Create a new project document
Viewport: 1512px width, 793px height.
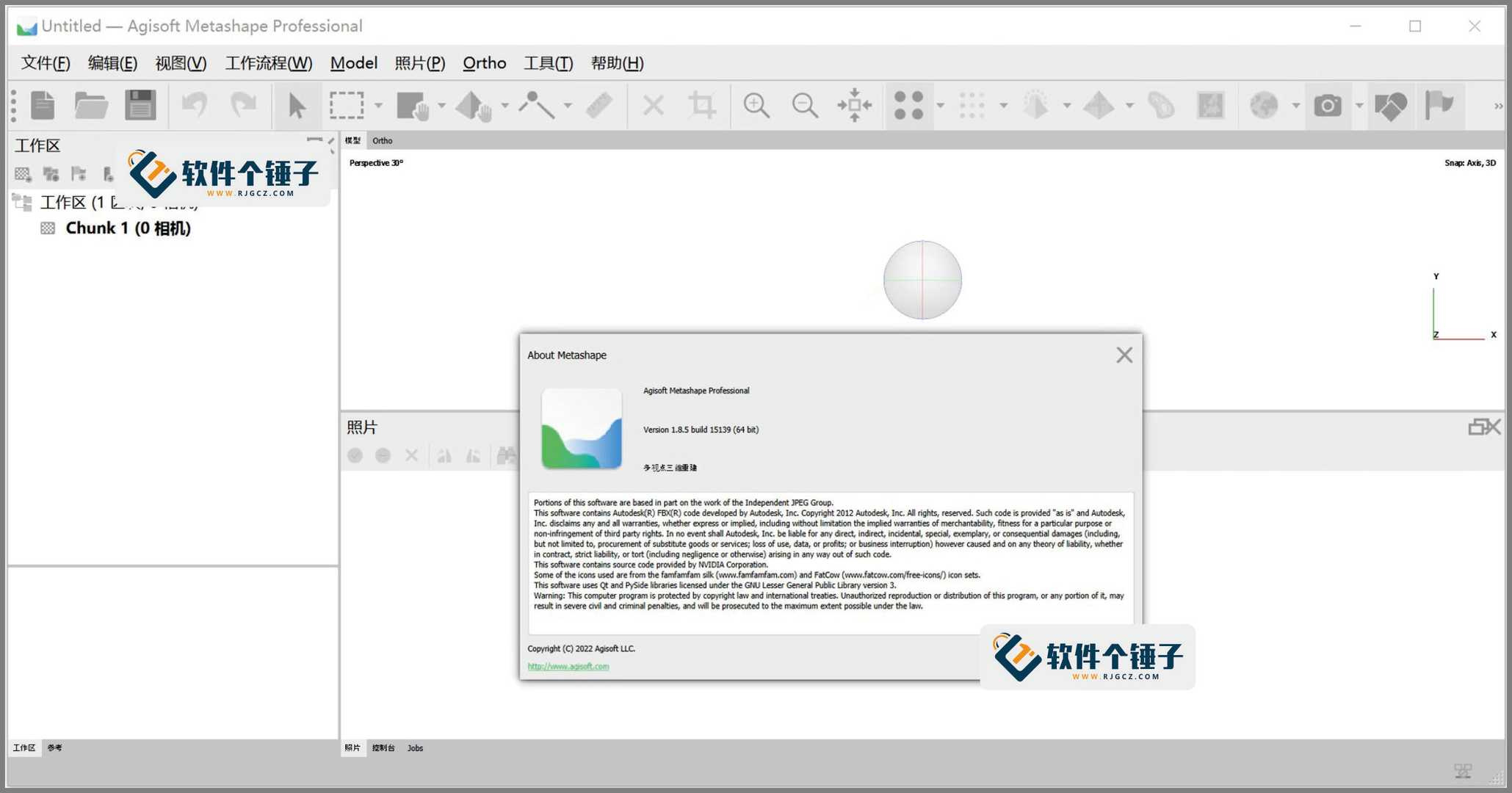pyautogui.click(x=43, y=106)
